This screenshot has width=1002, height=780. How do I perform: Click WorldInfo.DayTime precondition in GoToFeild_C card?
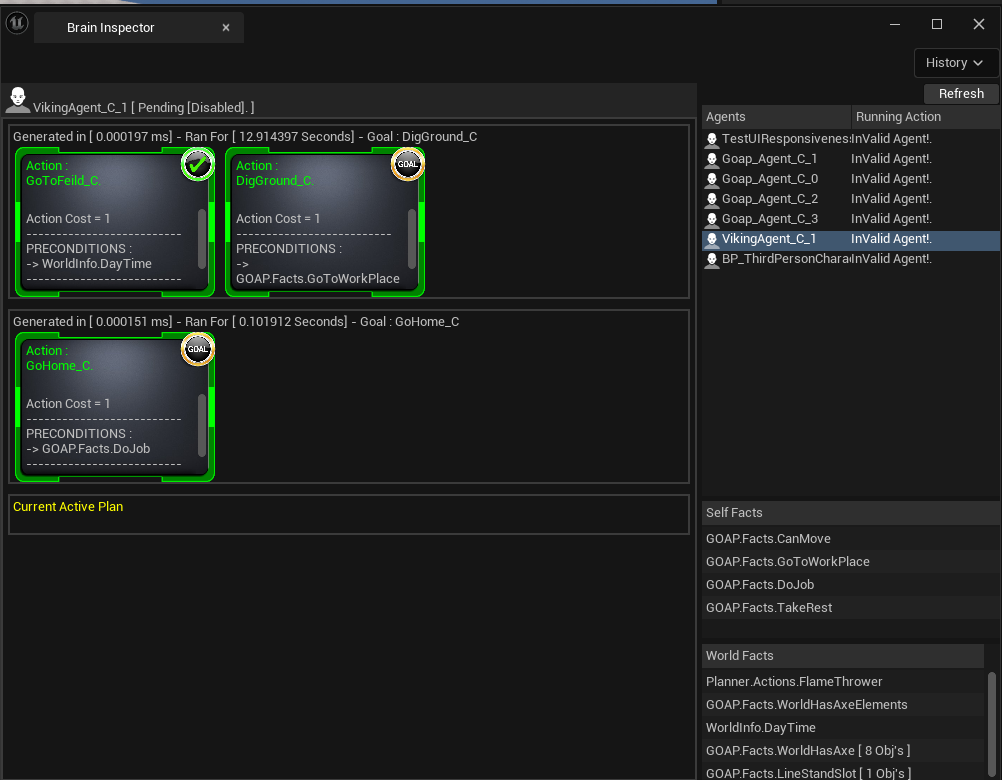(x=89, y=264)
